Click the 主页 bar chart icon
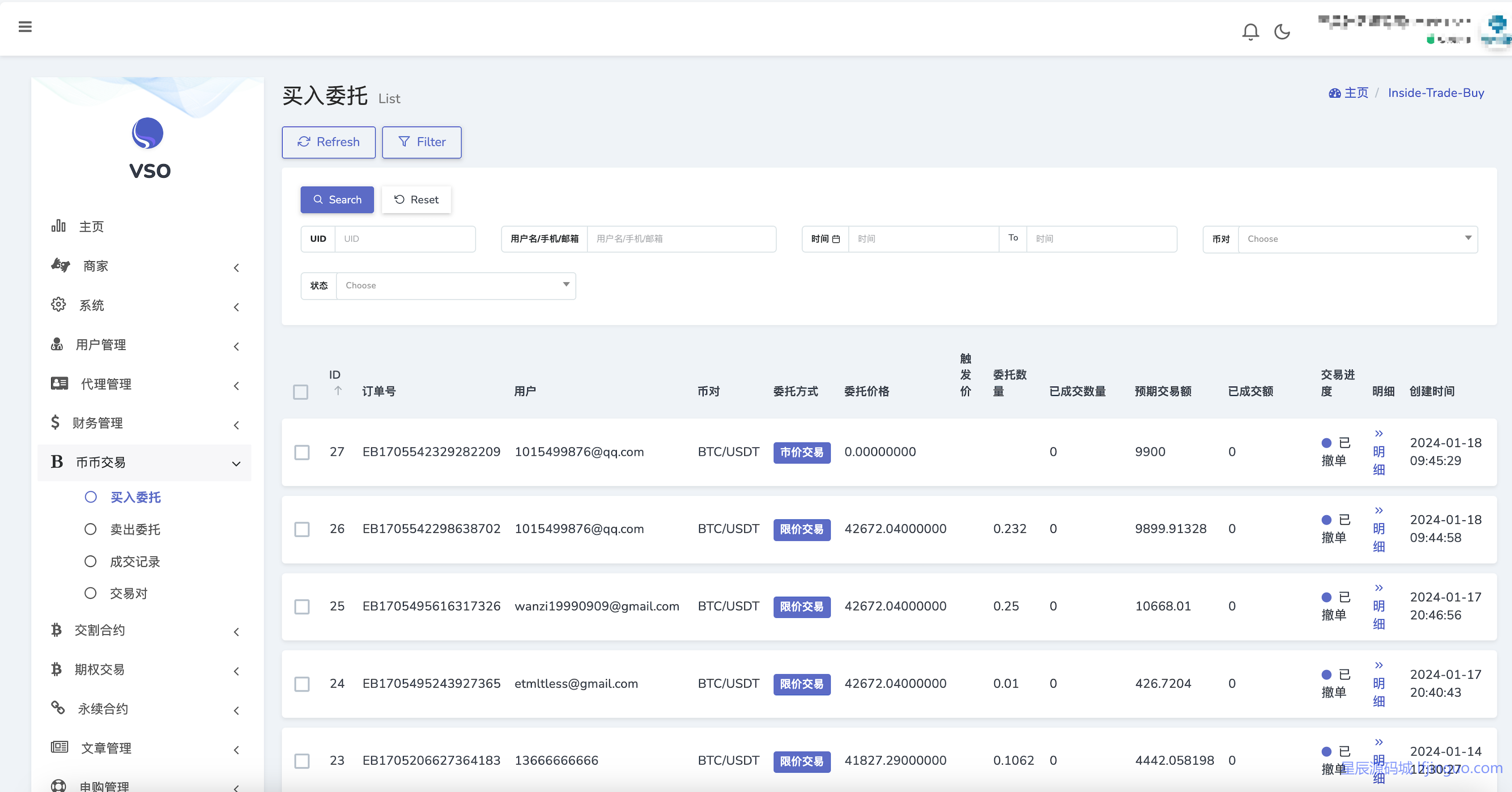Viewport: 1512px width, 792px height. pyautogui.click(x=58, y=226)
